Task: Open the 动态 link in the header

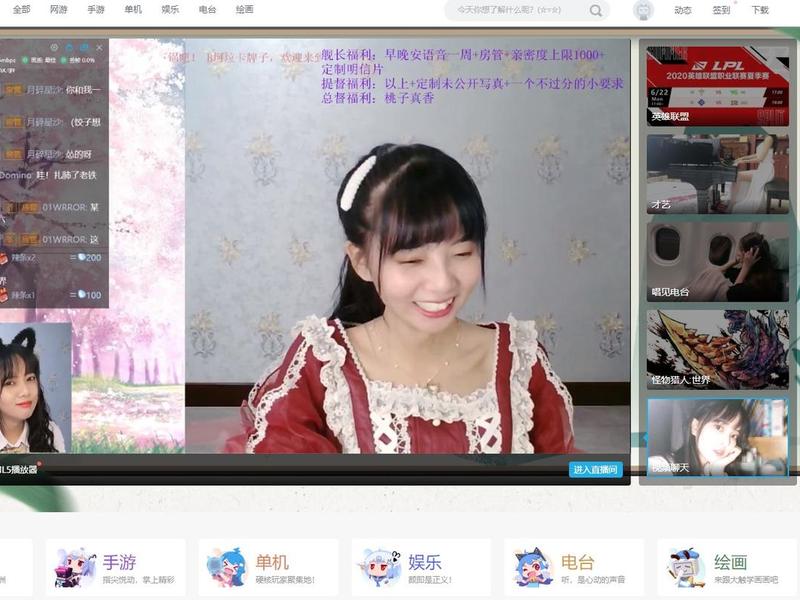Action: tap(683, 10)
